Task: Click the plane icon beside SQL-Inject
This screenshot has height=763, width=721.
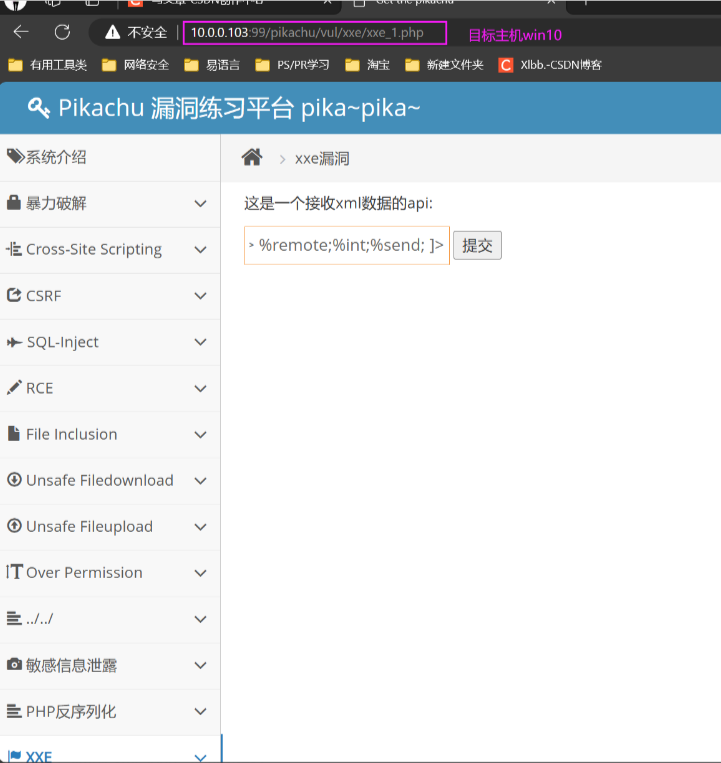Action: point(15,342)
